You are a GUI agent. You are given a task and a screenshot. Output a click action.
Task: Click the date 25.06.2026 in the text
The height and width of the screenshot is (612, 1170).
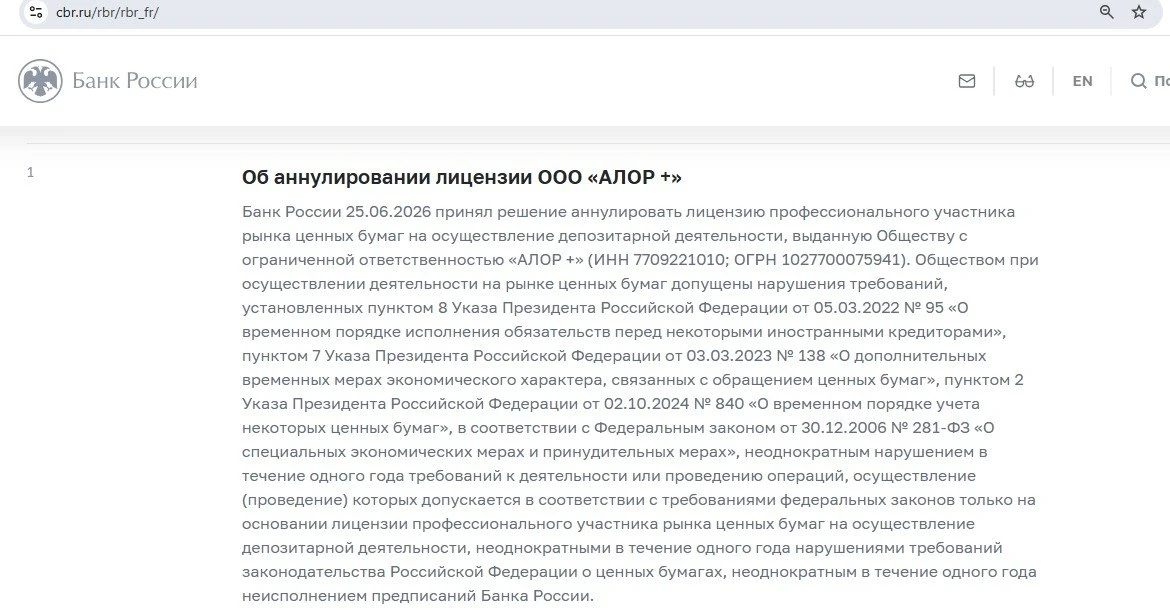pyautogui.click(x=388, y=212)
